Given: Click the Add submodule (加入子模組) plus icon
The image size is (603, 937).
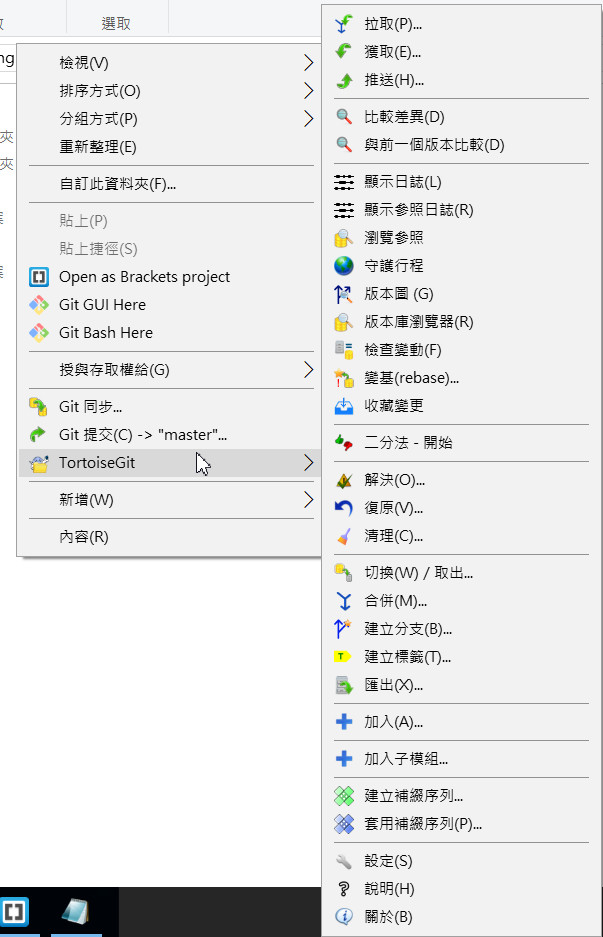Looking at the screenshot, I should point(344,759).
